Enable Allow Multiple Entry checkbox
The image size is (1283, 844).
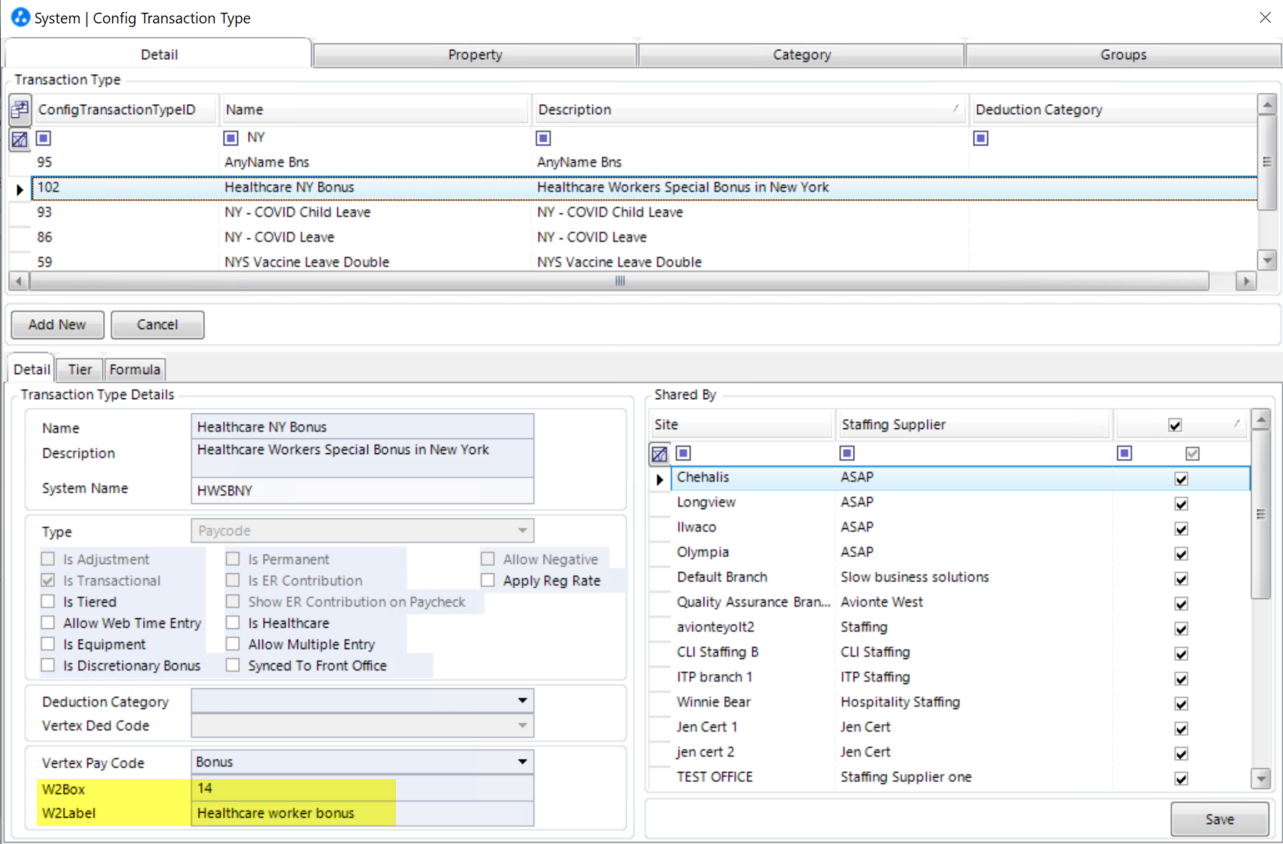point(233,644)
